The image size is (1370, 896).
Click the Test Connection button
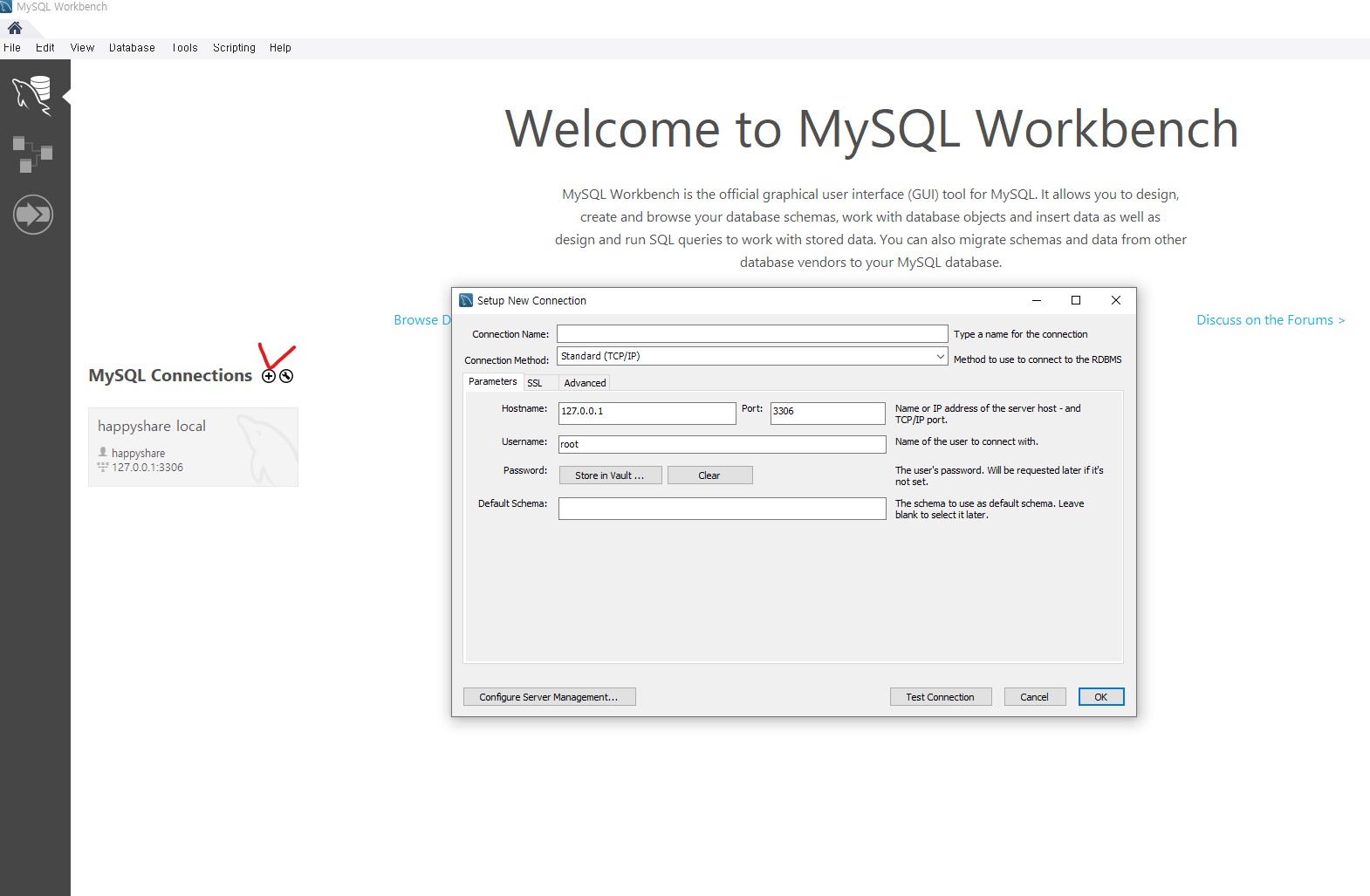pyautogui.click(x=940, y=697)
